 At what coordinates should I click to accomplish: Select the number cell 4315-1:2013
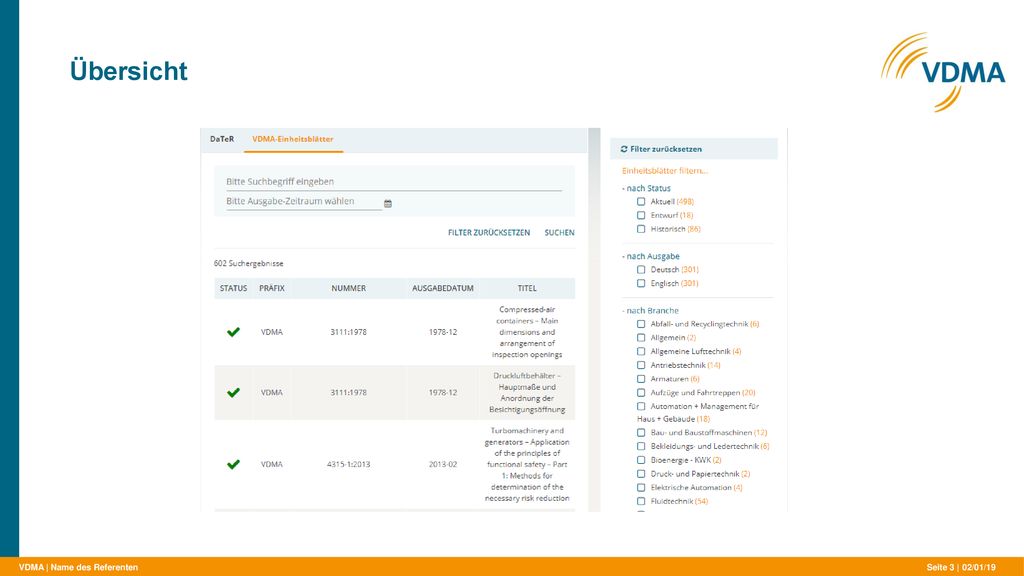[349, 464]
